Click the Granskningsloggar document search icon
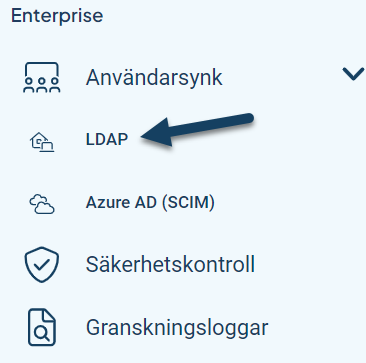Viewport: 366px width, 363px height. coord(42,327)
